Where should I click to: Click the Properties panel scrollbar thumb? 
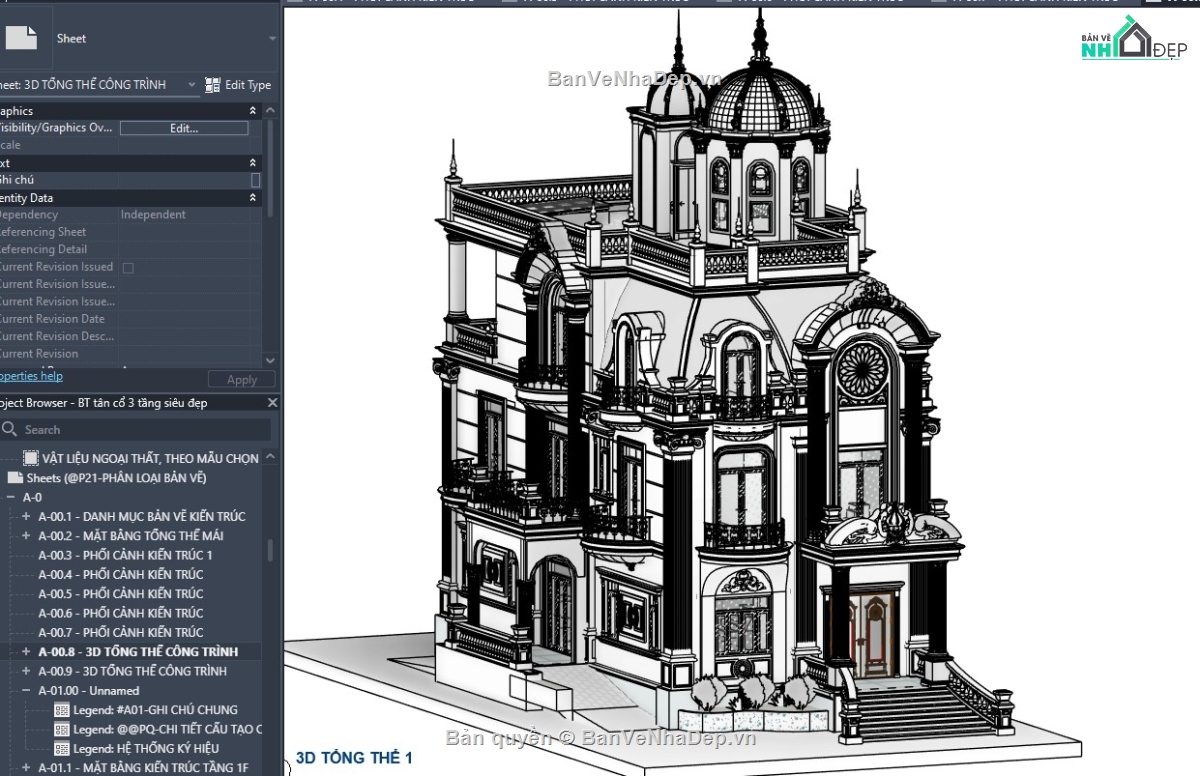tap(270, 167)
